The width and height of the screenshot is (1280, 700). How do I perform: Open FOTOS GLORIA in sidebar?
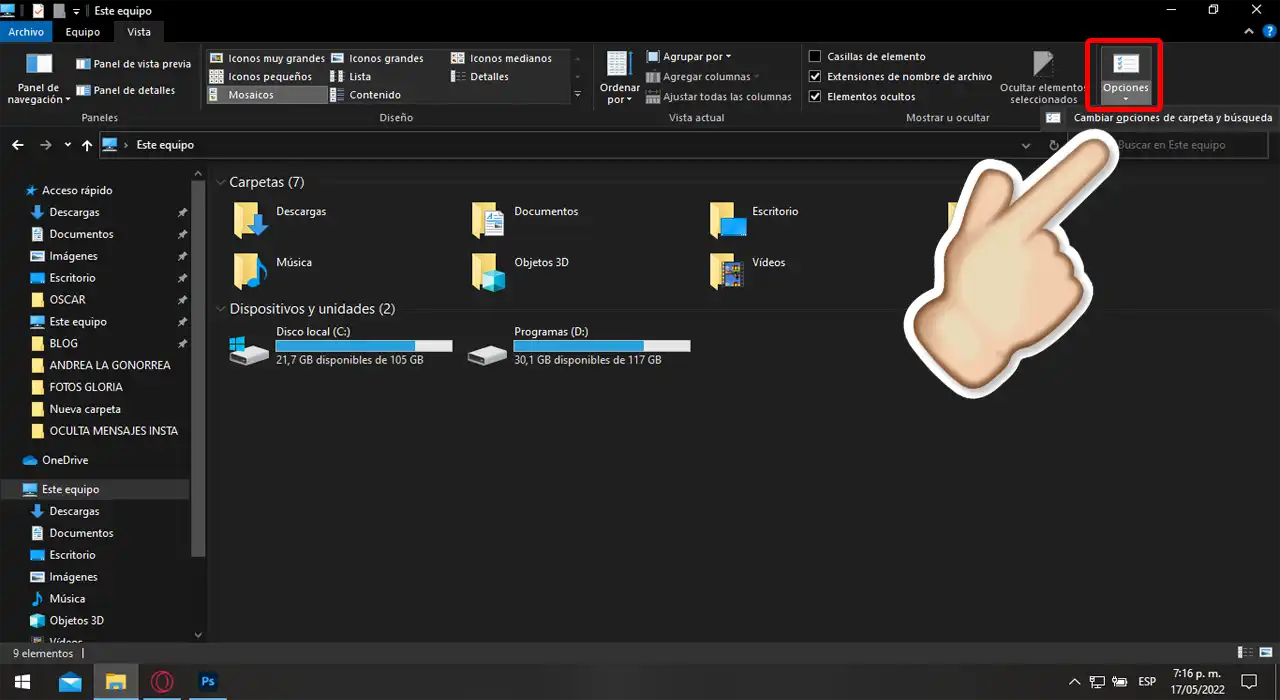86,387
